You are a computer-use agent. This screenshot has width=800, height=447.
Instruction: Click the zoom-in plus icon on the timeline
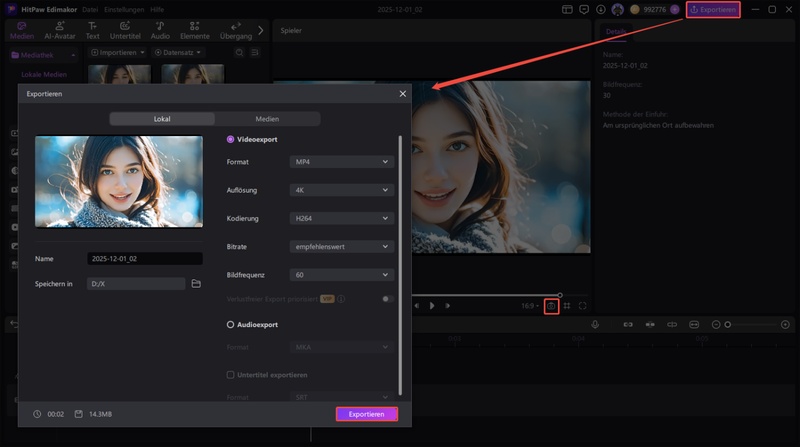(785, 325)
